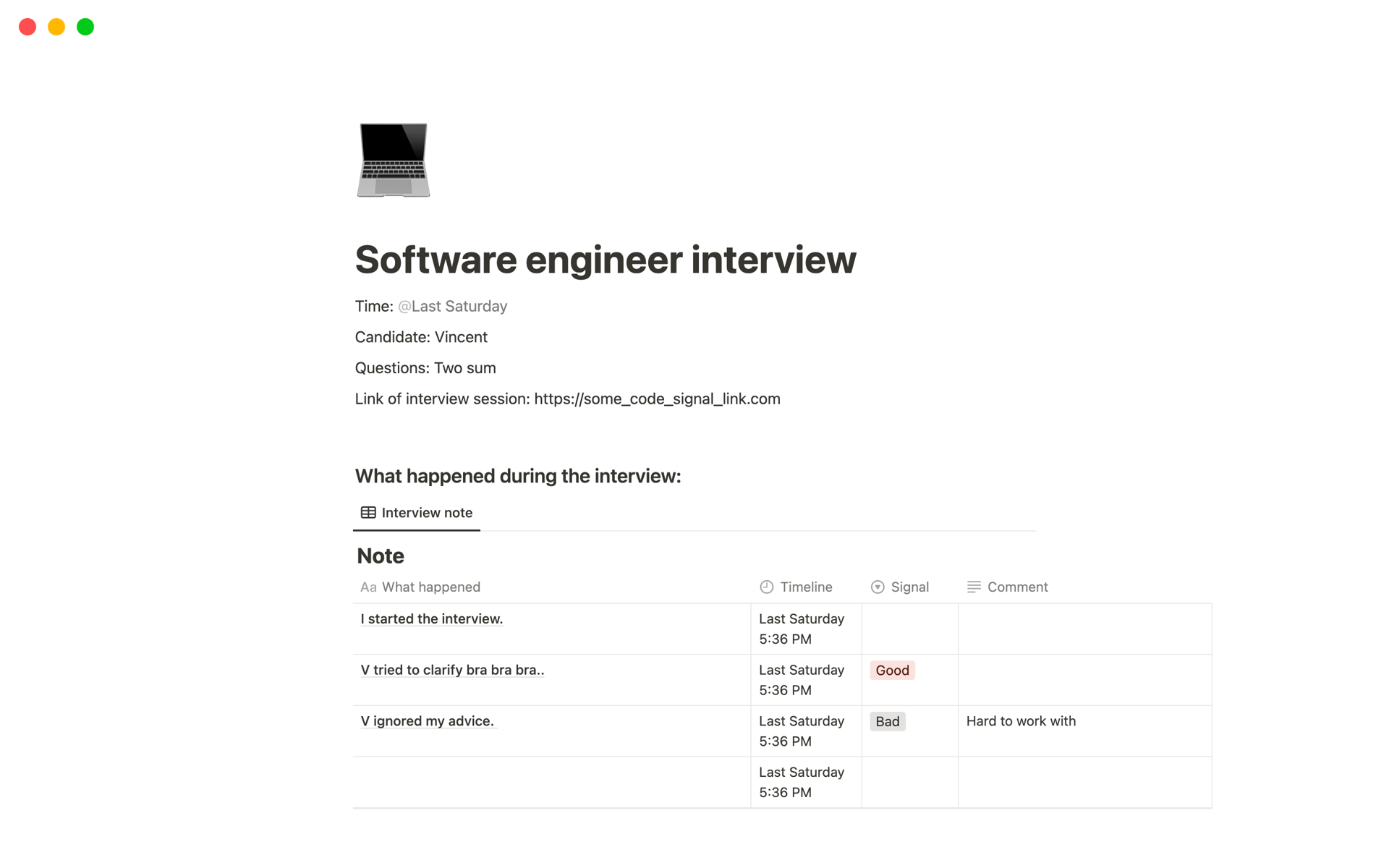The image size is (1389, 868).
Task: Click the green fullscreen window button
Action: [85, 27]
